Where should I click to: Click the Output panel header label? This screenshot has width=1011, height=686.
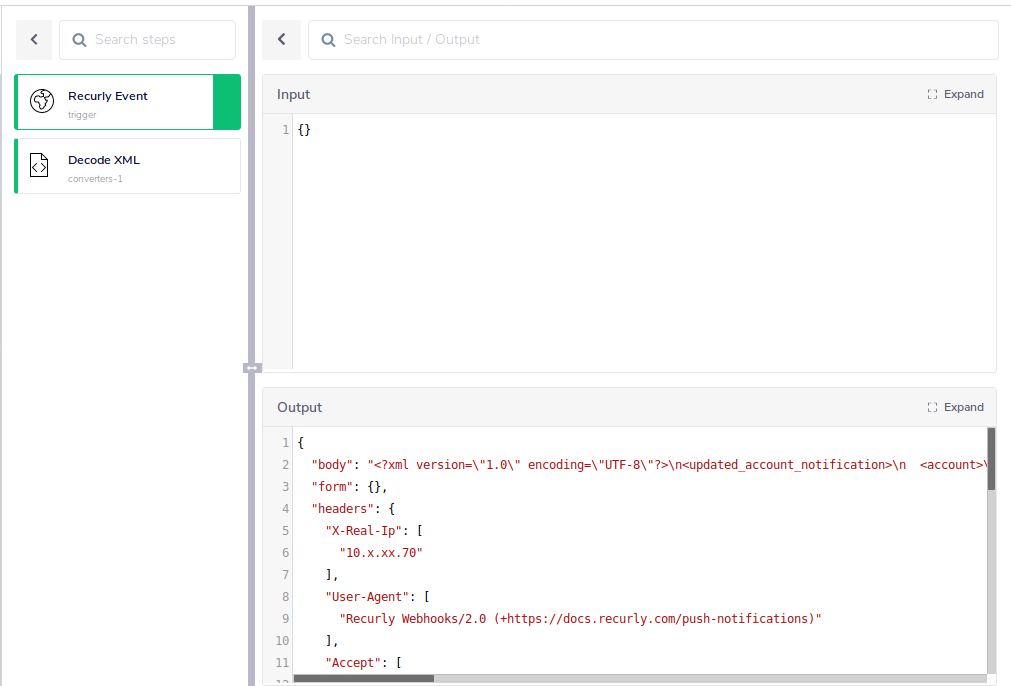(299, 406)
